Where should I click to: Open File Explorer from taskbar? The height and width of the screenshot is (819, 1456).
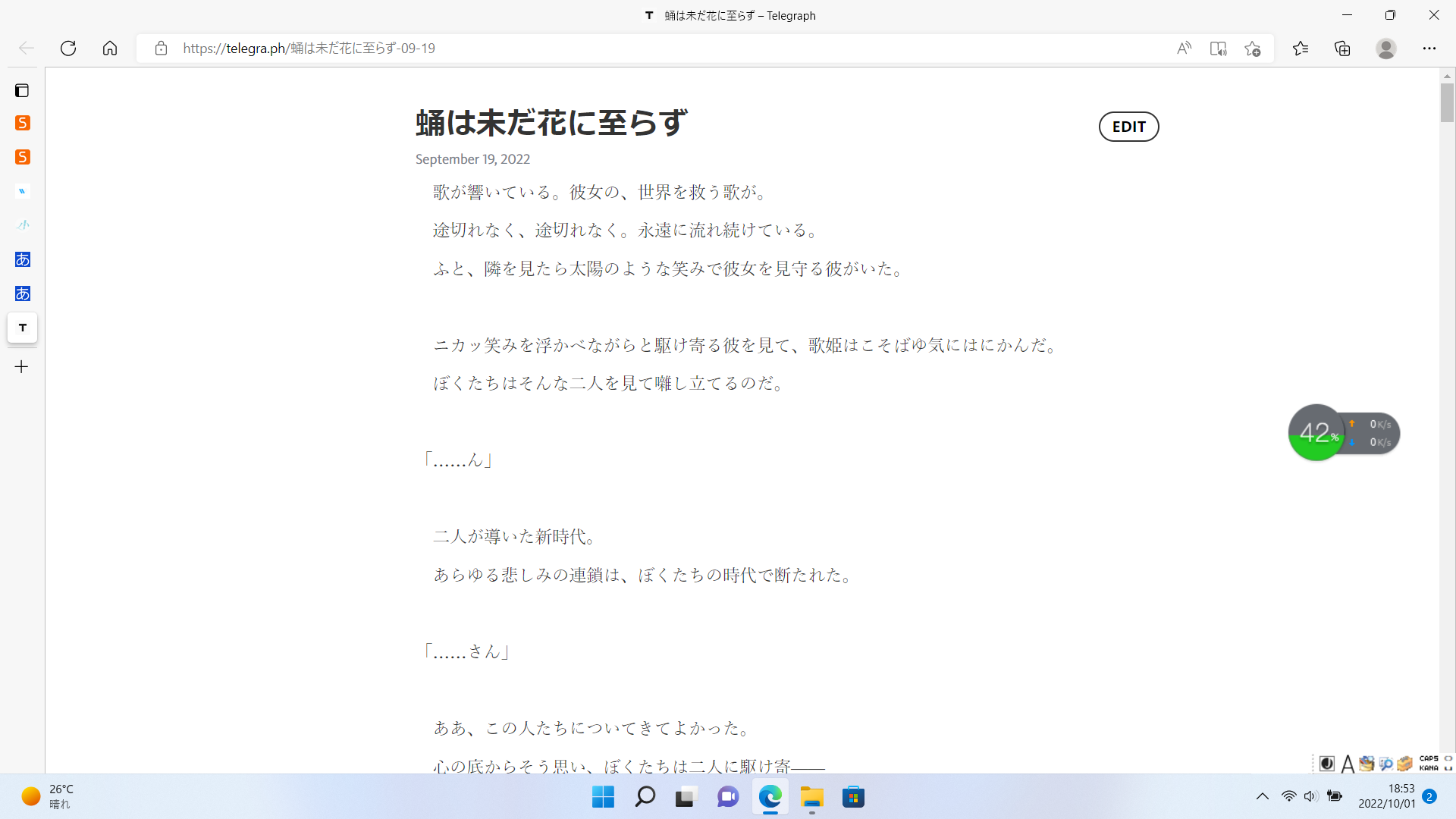811,797
